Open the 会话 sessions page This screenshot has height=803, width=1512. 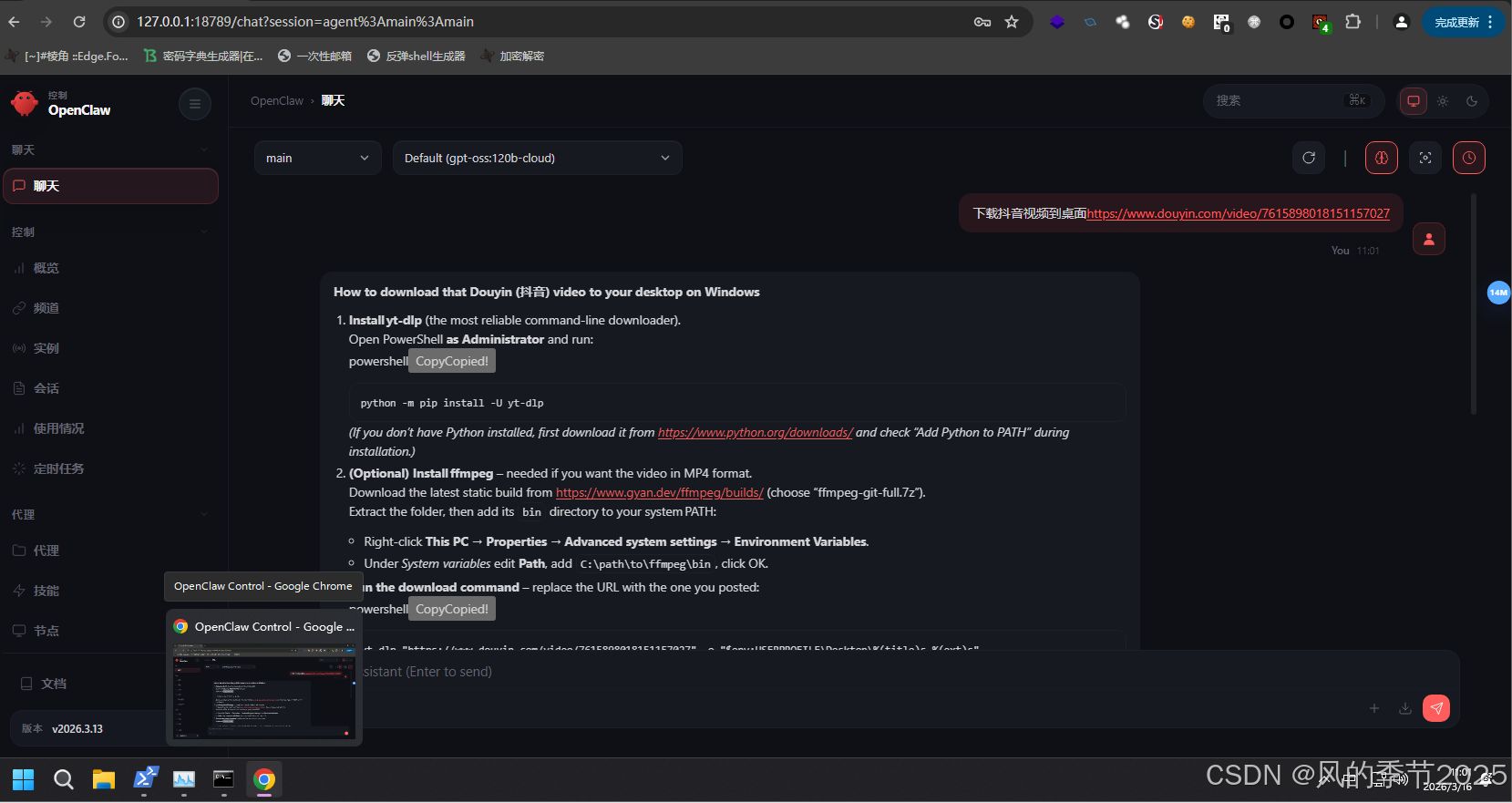click(111, 388)
